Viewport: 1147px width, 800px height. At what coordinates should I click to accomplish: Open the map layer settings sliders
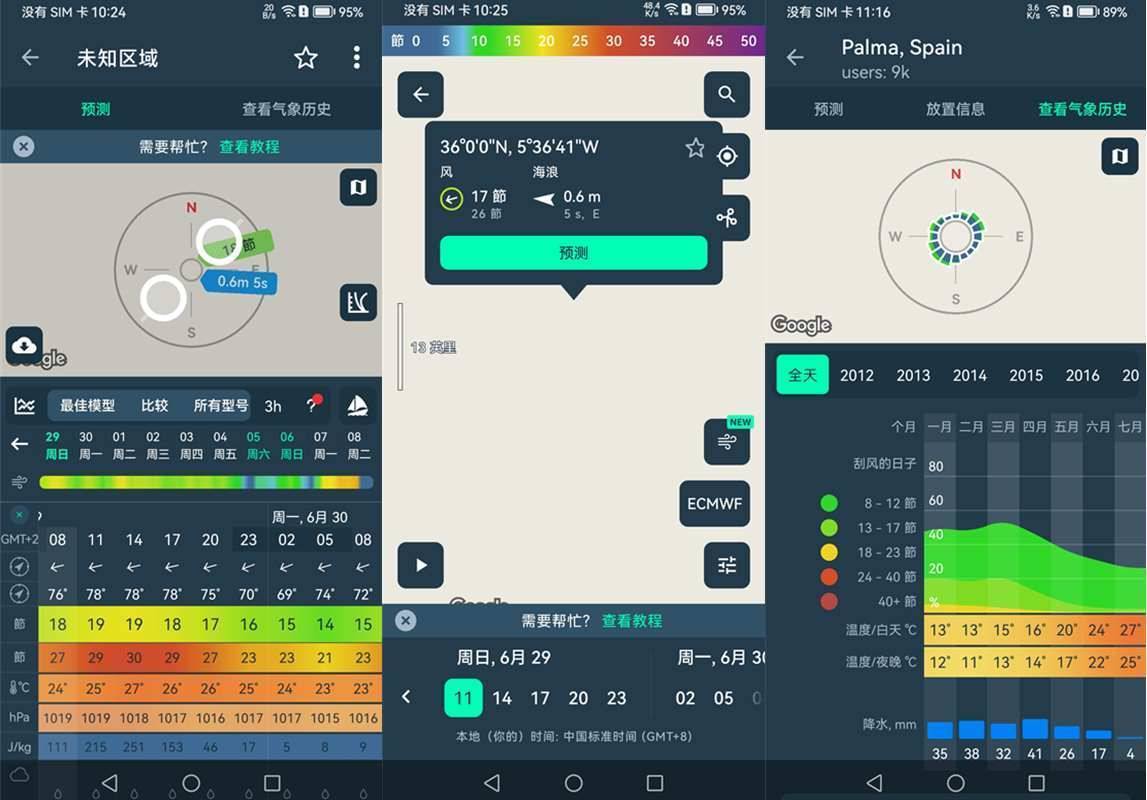pos(727,565)
